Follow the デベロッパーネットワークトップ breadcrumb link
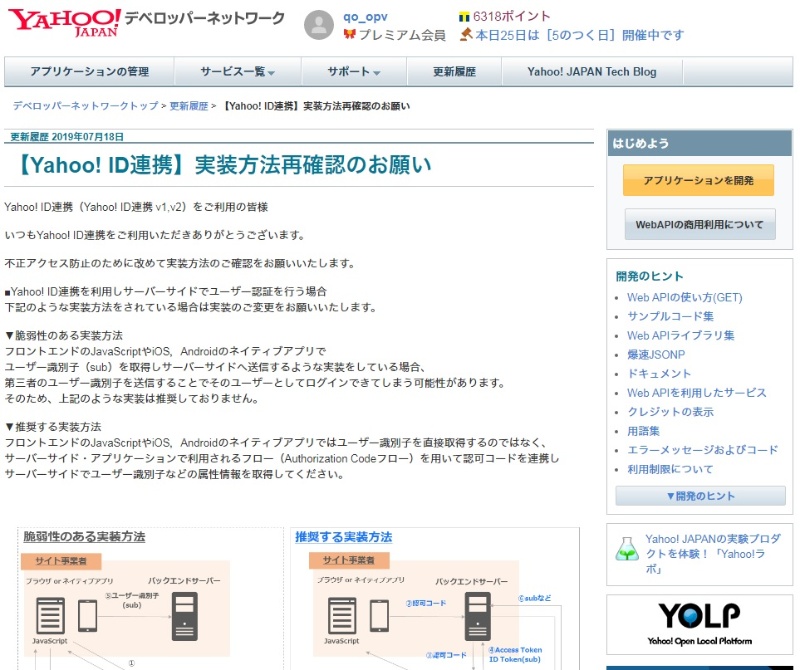This screenshot has width=800, height=670. coord(85,106)
